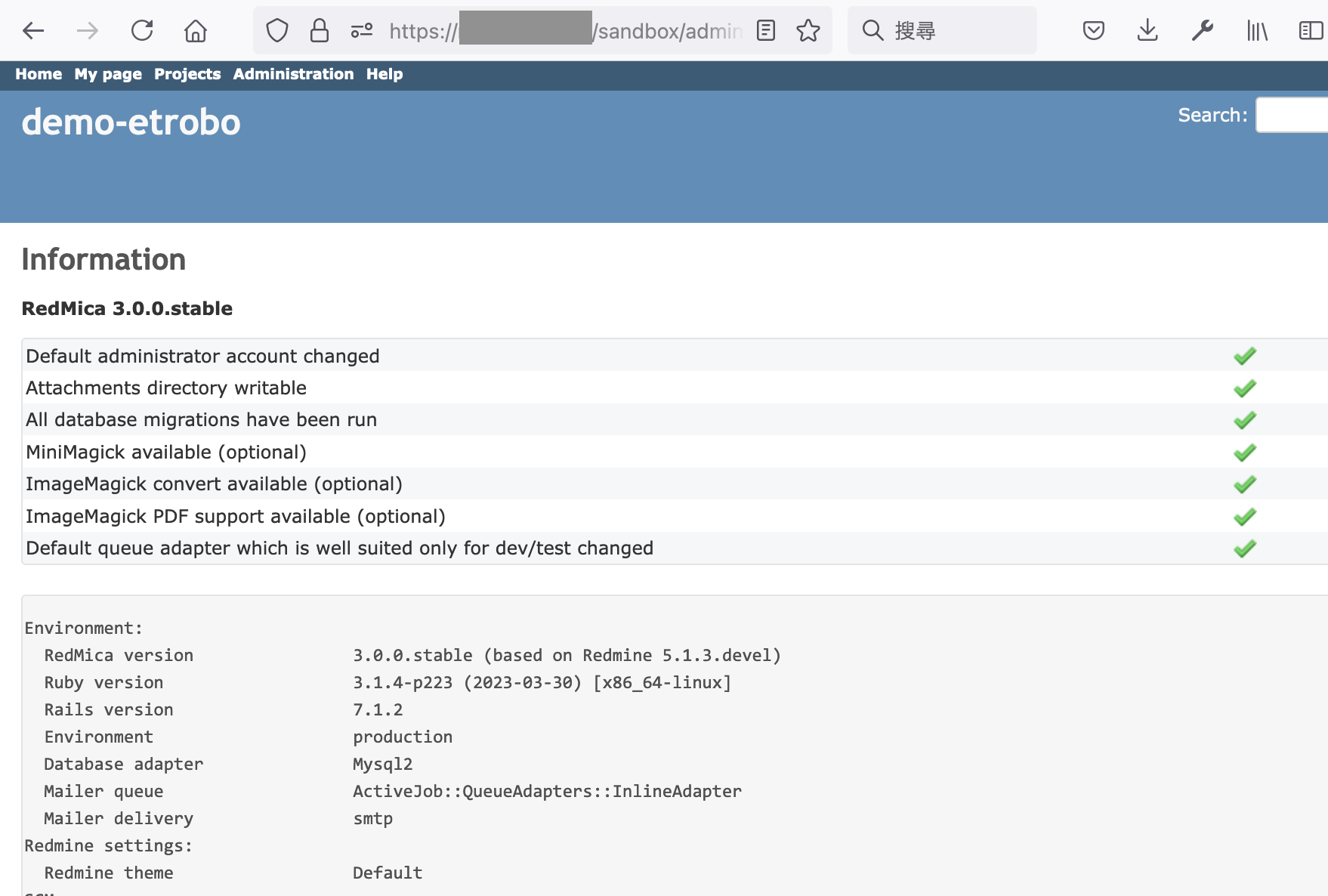
Task: Open the wrench developer tools icon
Action: coord(1202,30)
